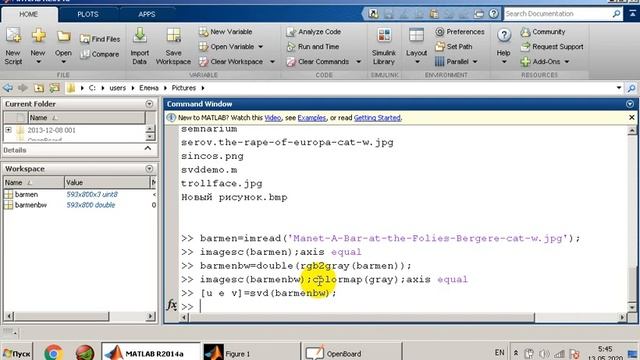640x360 pixels.
Task: Click Run and Time
Action: (313, 47)
